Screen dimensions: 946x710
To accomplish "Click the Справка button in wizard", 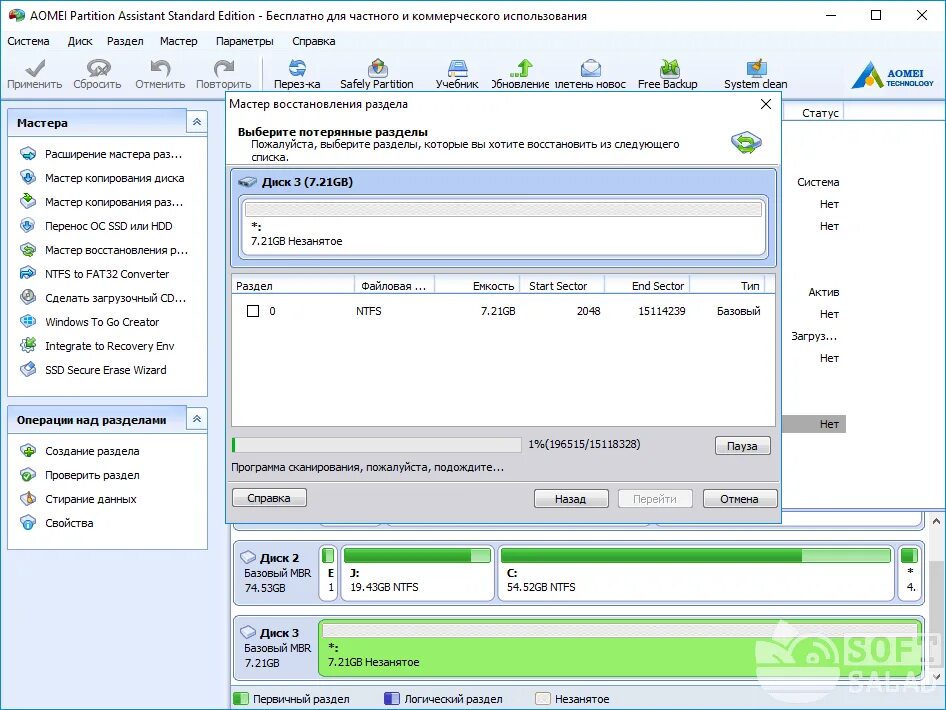I will tap(269, 498).
